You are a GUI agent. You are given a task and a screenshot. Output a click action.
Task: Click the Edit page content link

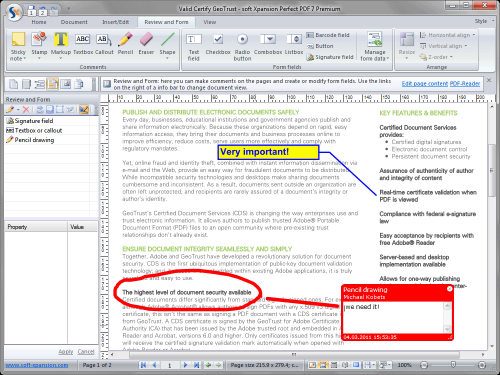point(425,84)
